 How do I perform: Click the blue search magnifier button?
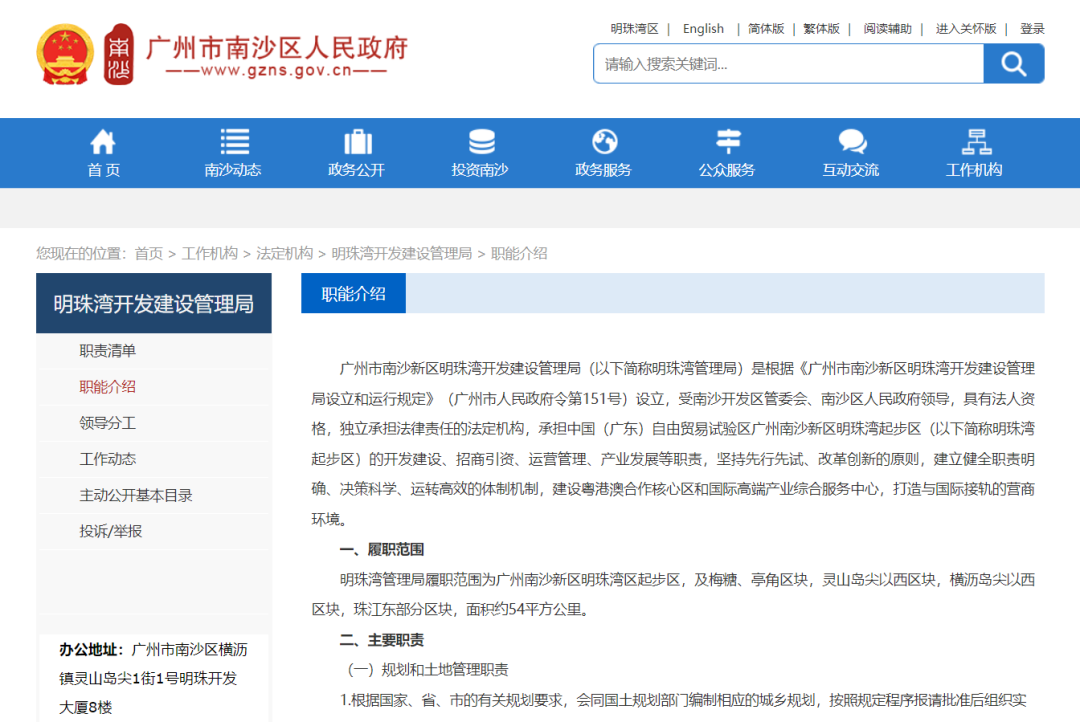point(1014,63)
